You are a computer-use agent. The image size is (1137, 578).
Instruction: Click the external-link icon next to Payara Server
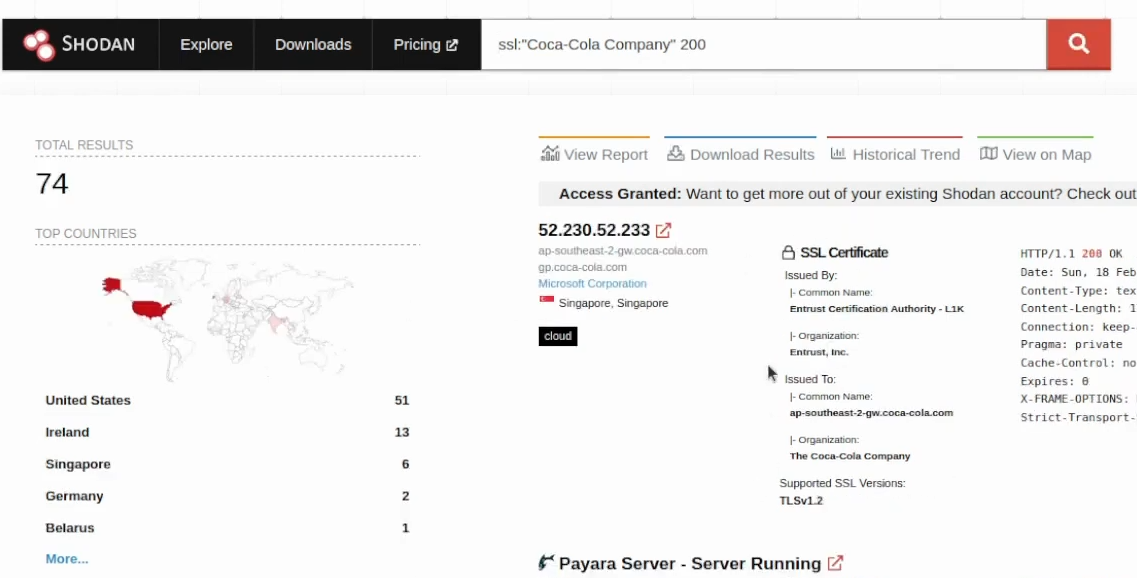click(835, 563)
